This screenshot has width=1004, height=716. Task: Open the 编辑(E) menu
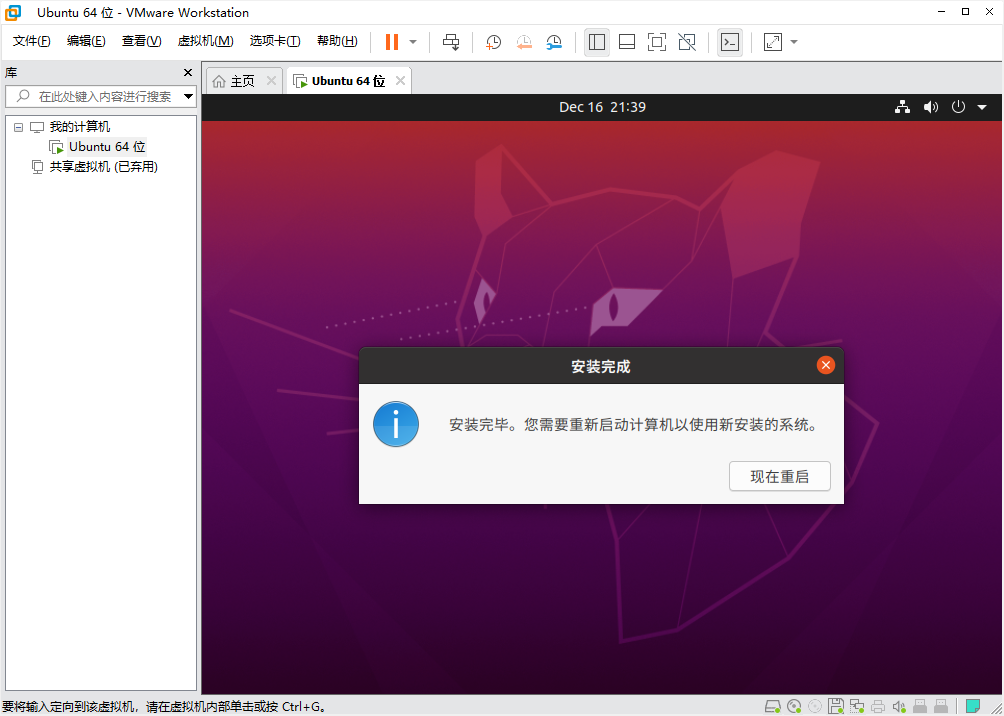[86, 41]
